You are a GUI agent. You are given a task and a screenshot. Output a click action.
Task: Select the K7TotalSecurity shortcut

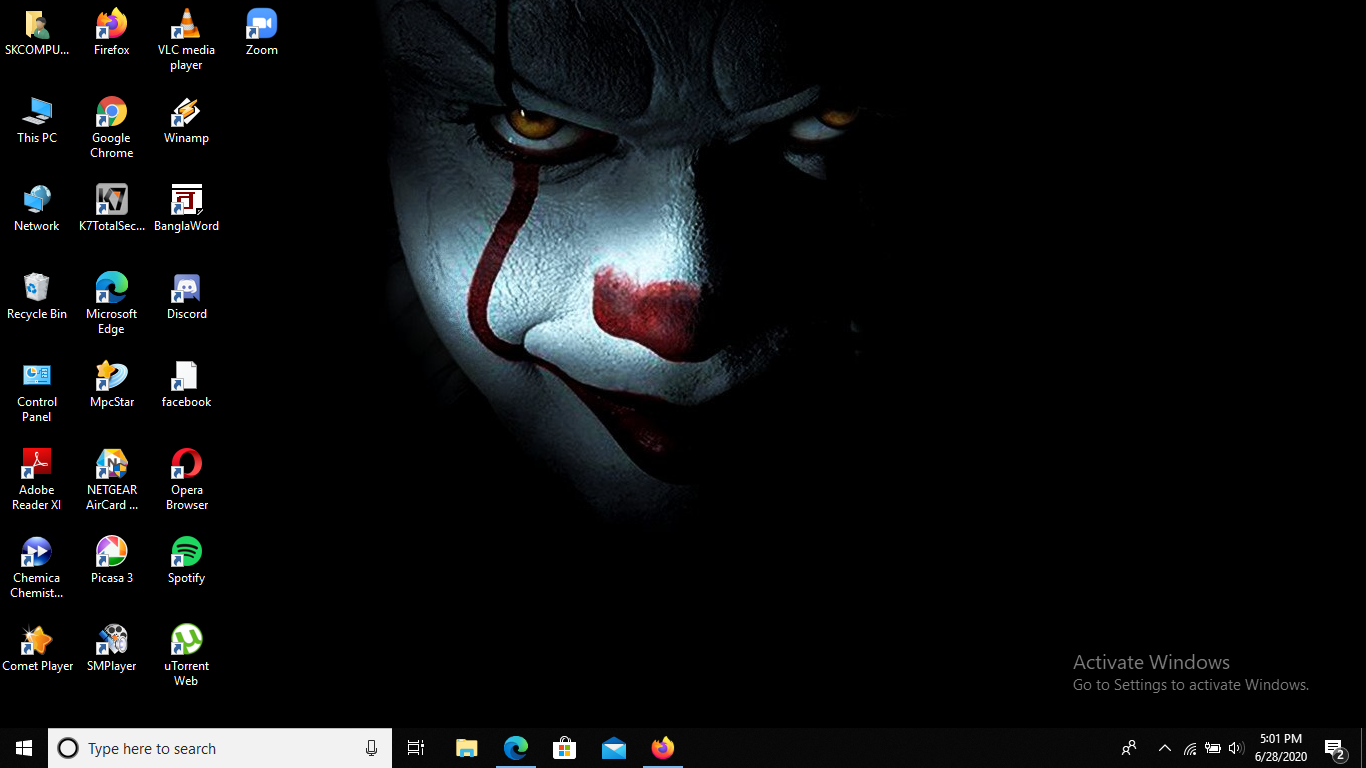click(x=111, y=209)
